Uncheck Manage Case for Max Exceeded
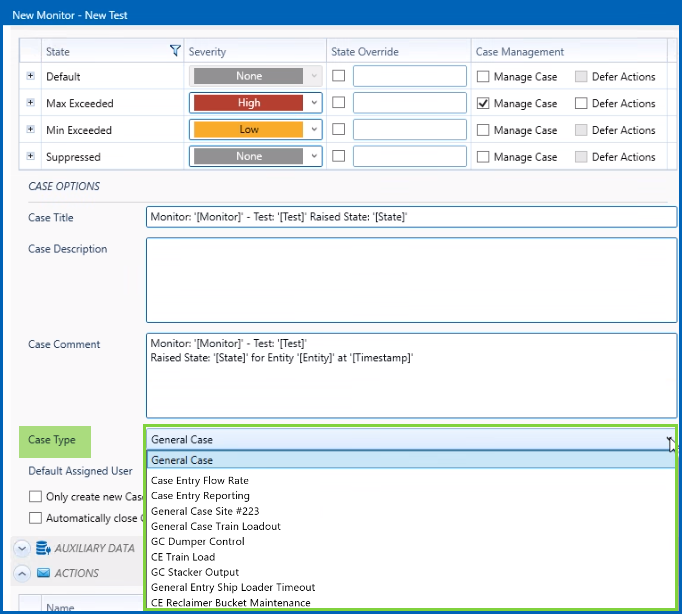 [484, 103]
